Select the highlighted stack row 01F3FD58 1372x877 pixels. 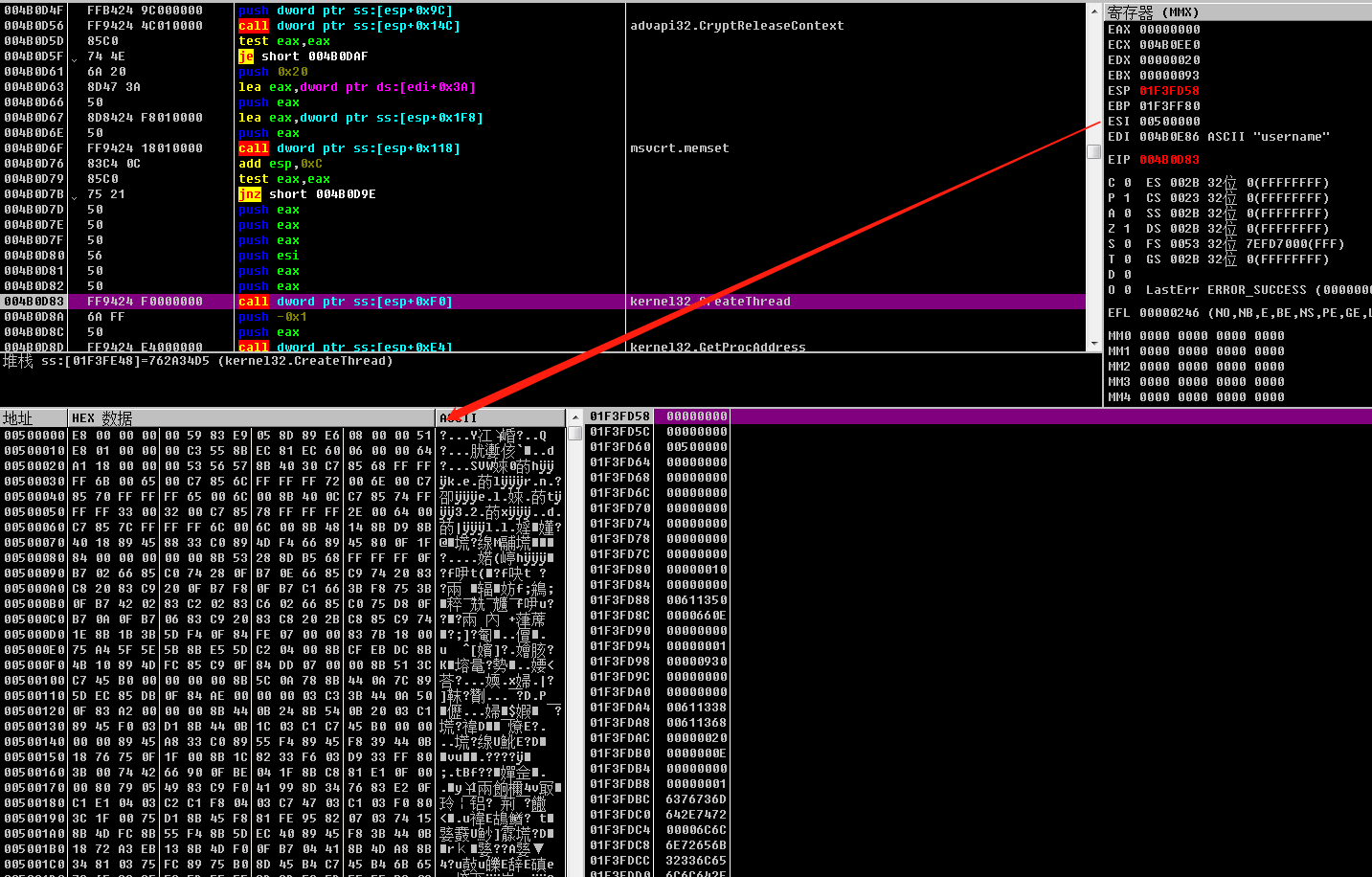pos(978,416)
